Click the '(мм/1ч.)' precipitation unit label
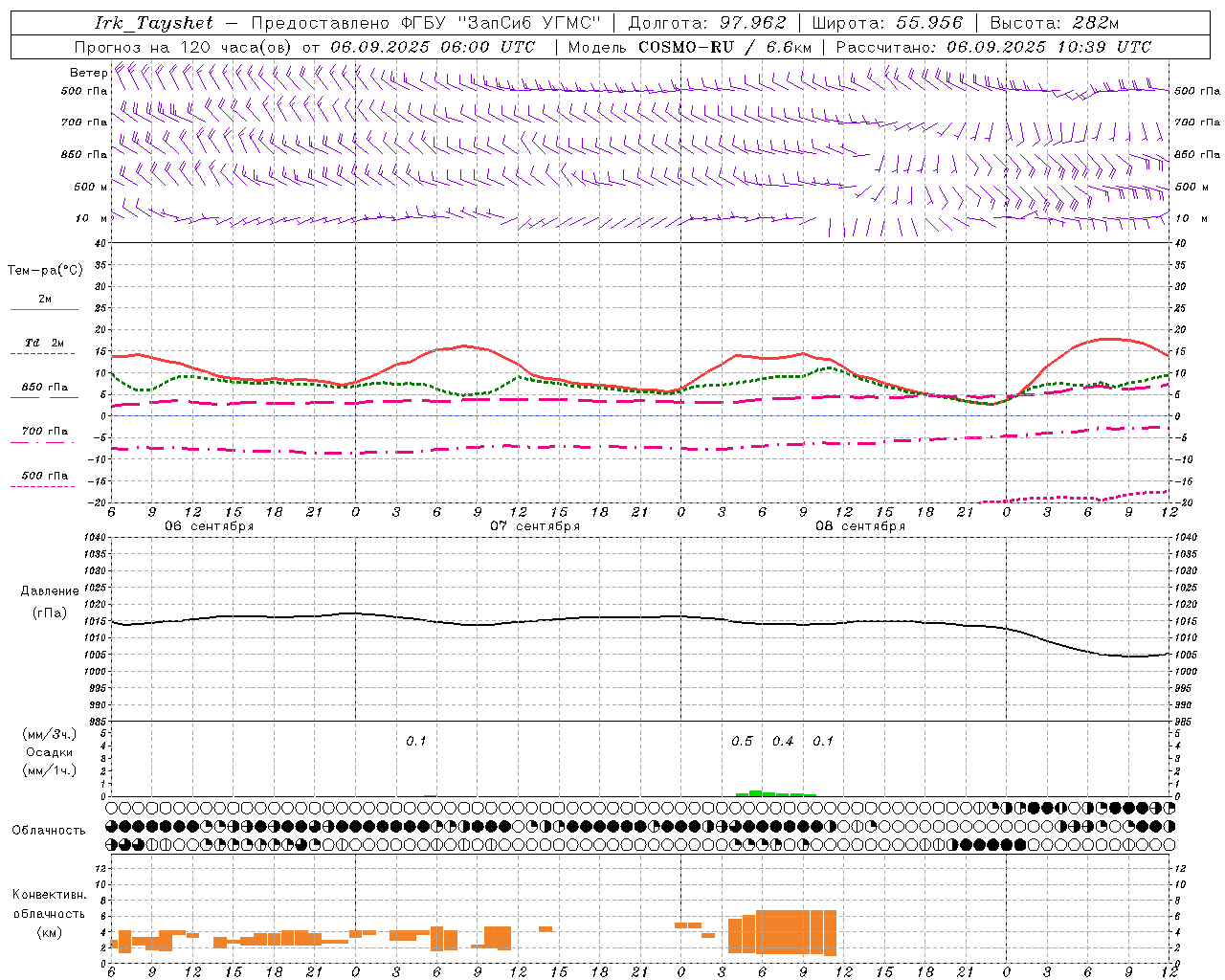The width and height of the screenshot is (1225, 980). tap(50, 771)
